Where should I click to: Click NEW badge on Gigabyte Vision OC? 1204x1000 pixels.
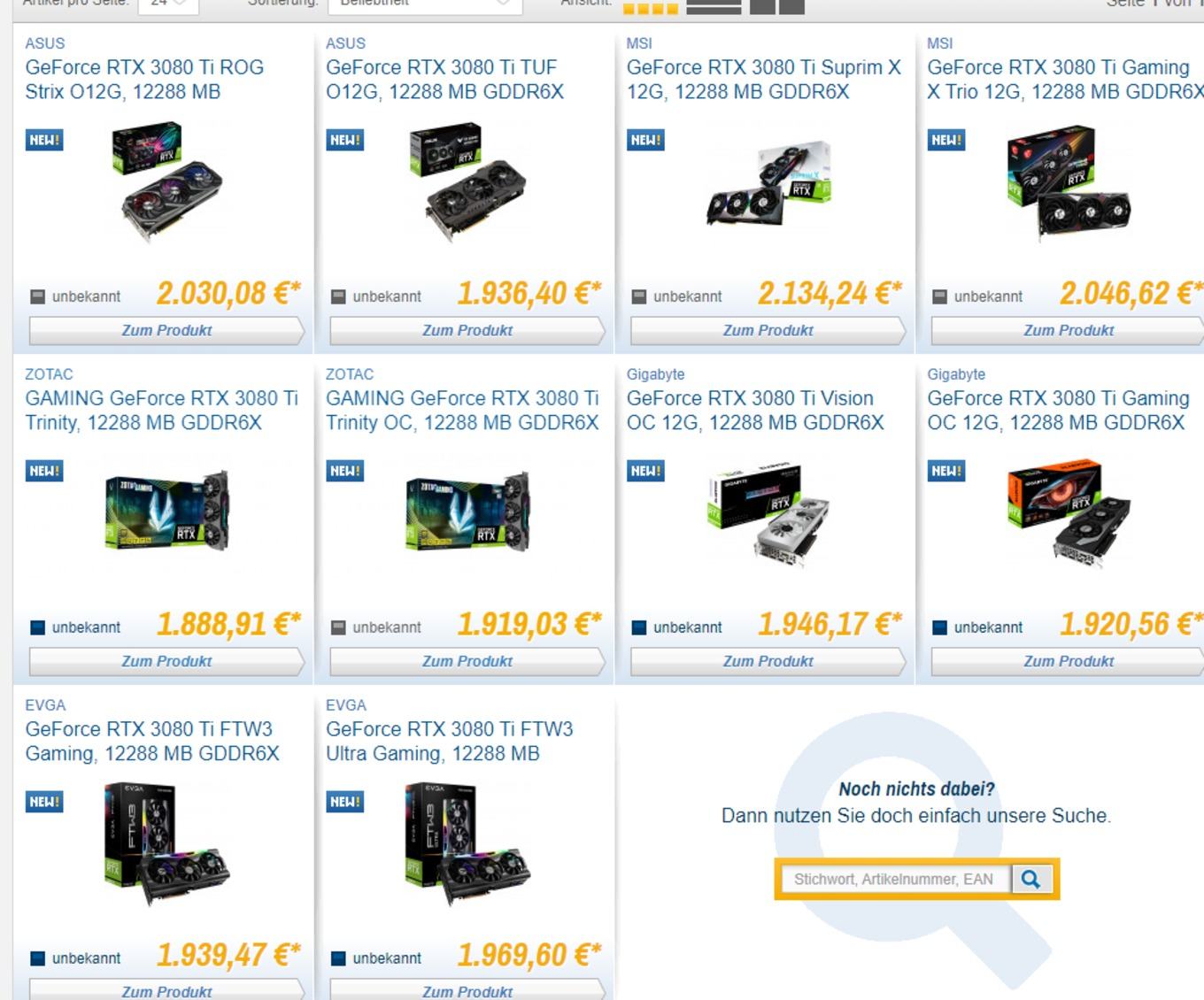pyautogui.click(x=645, y=471)
